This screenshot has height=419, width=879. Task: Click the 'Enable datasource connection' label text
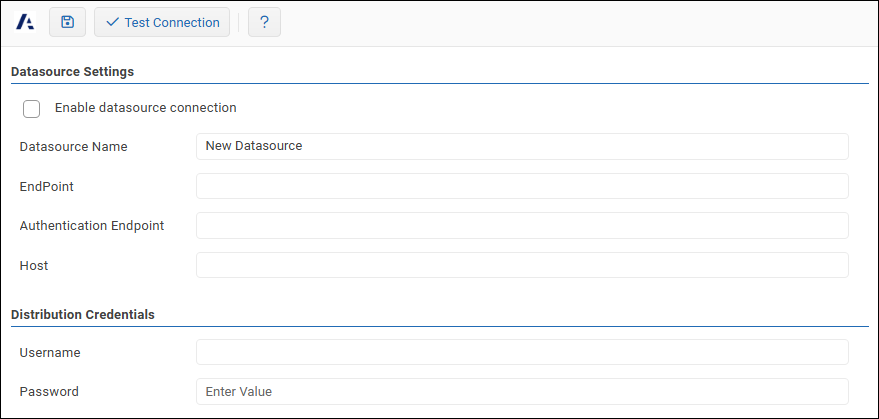(x=145, y=108)
